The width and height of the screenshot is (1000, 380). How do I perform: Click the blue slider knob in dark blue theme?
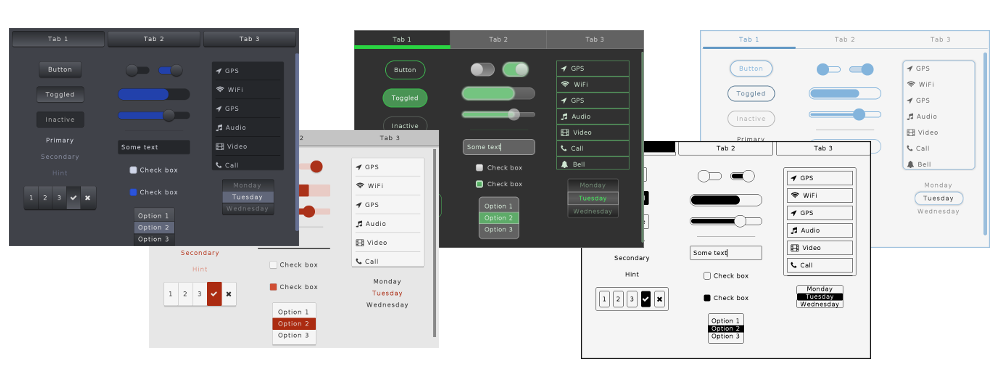tap(169, 115)
